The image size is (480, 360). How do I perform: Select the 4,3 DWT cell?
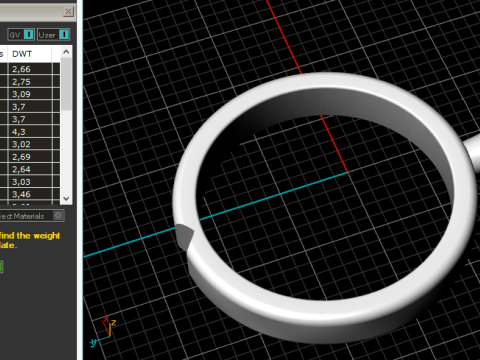click(x=30, y=132)
